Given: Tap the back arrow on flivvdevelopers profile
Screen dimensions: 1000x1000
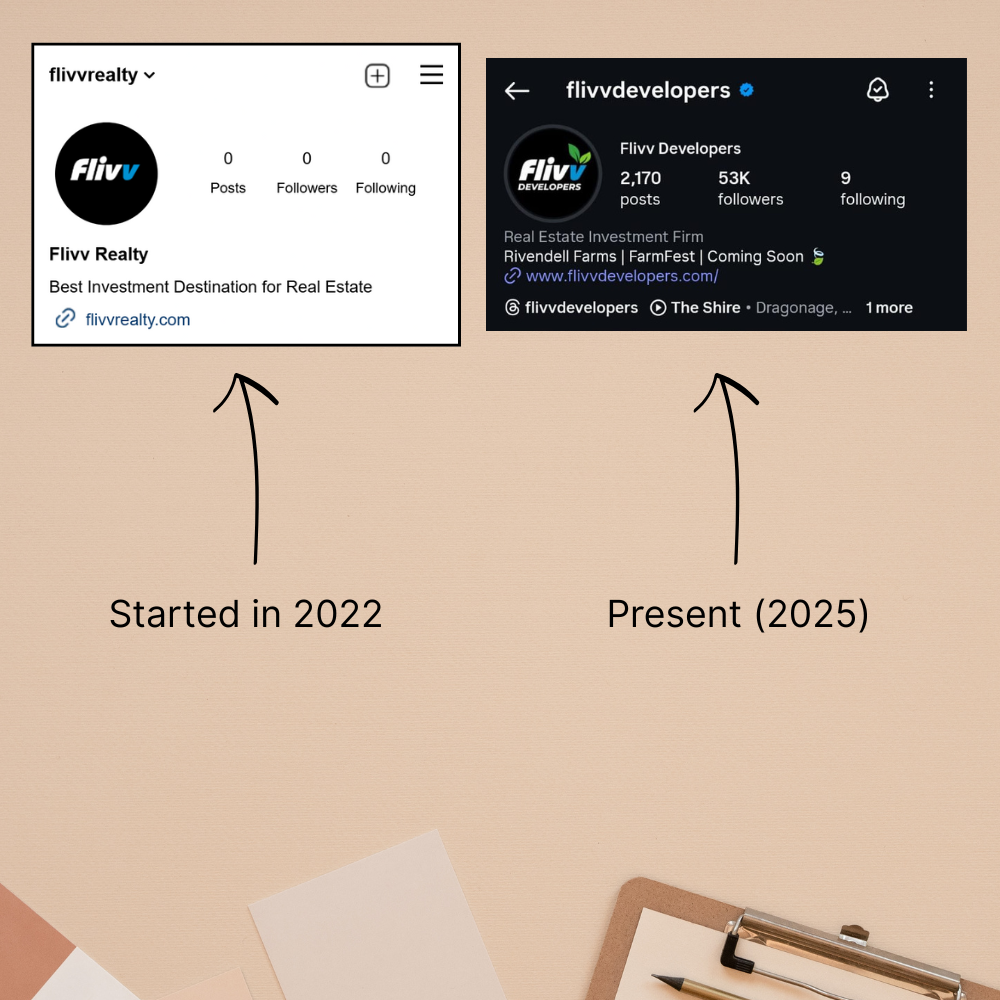Looking at the screenshot, I should 517,91.
